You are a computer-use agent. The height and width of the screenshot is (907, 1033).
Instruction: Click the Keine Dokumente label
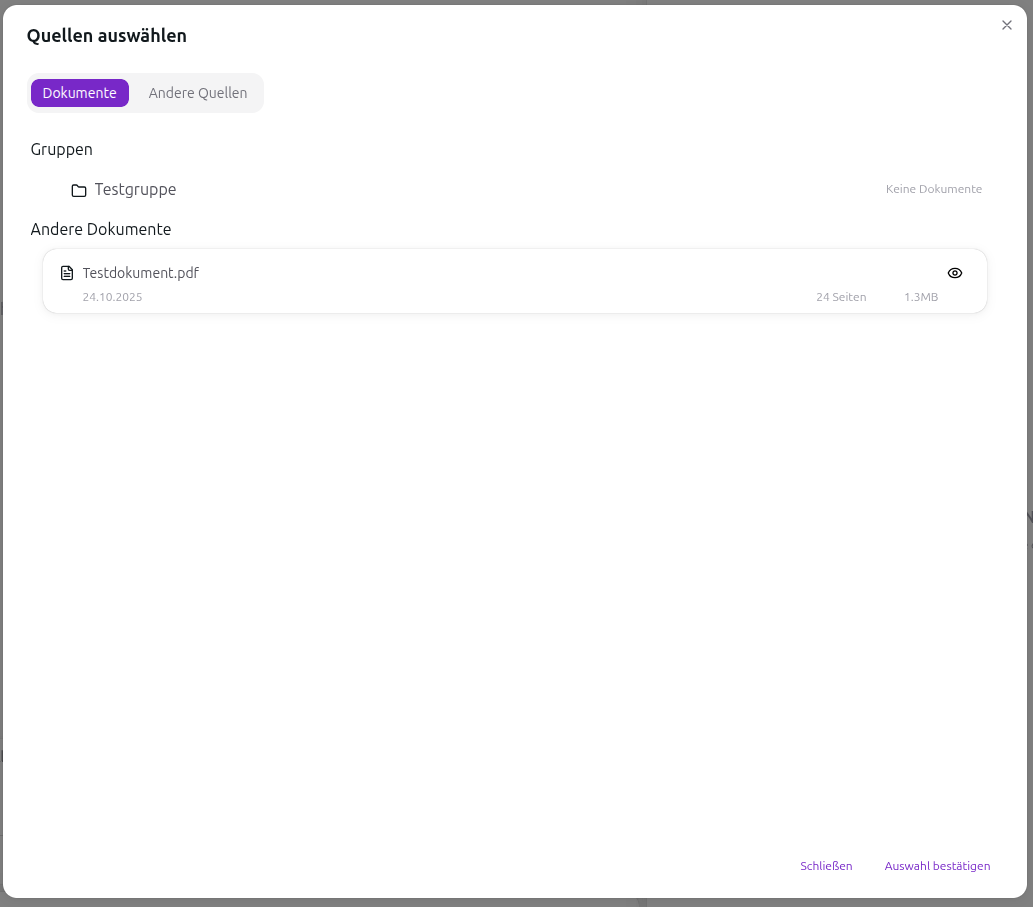[x=933, y=189]
